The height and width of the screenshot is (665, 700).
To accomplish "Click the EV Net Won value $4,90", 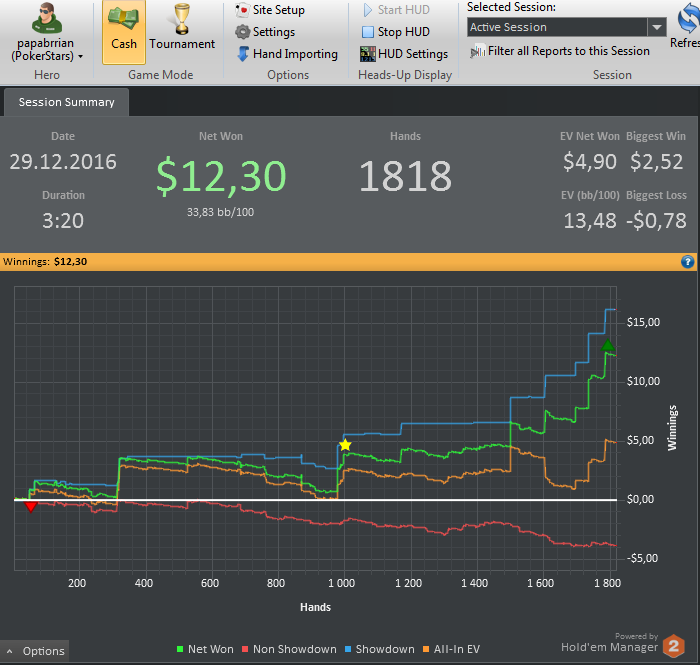I will [x=590, y=162].
